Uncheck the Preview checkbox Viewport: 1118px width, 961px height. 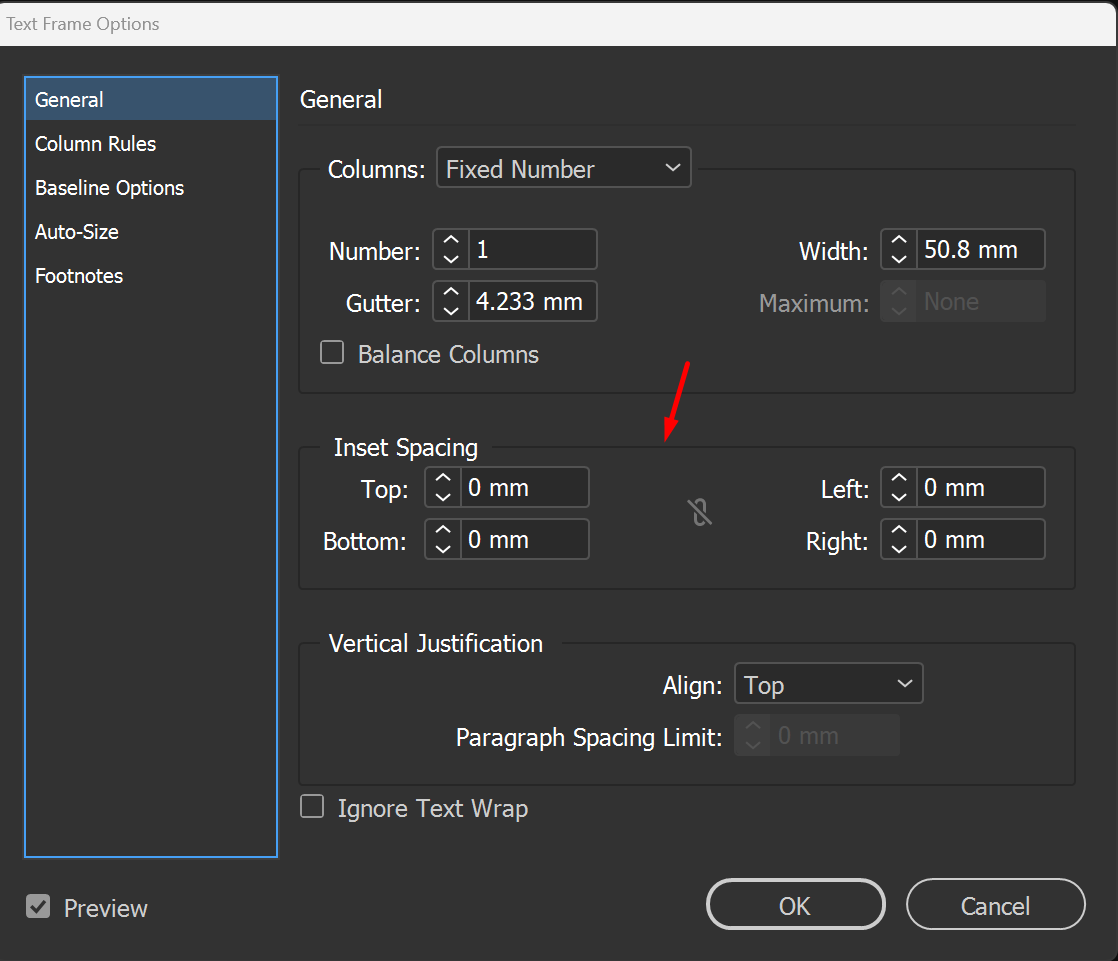pos(38,907)
